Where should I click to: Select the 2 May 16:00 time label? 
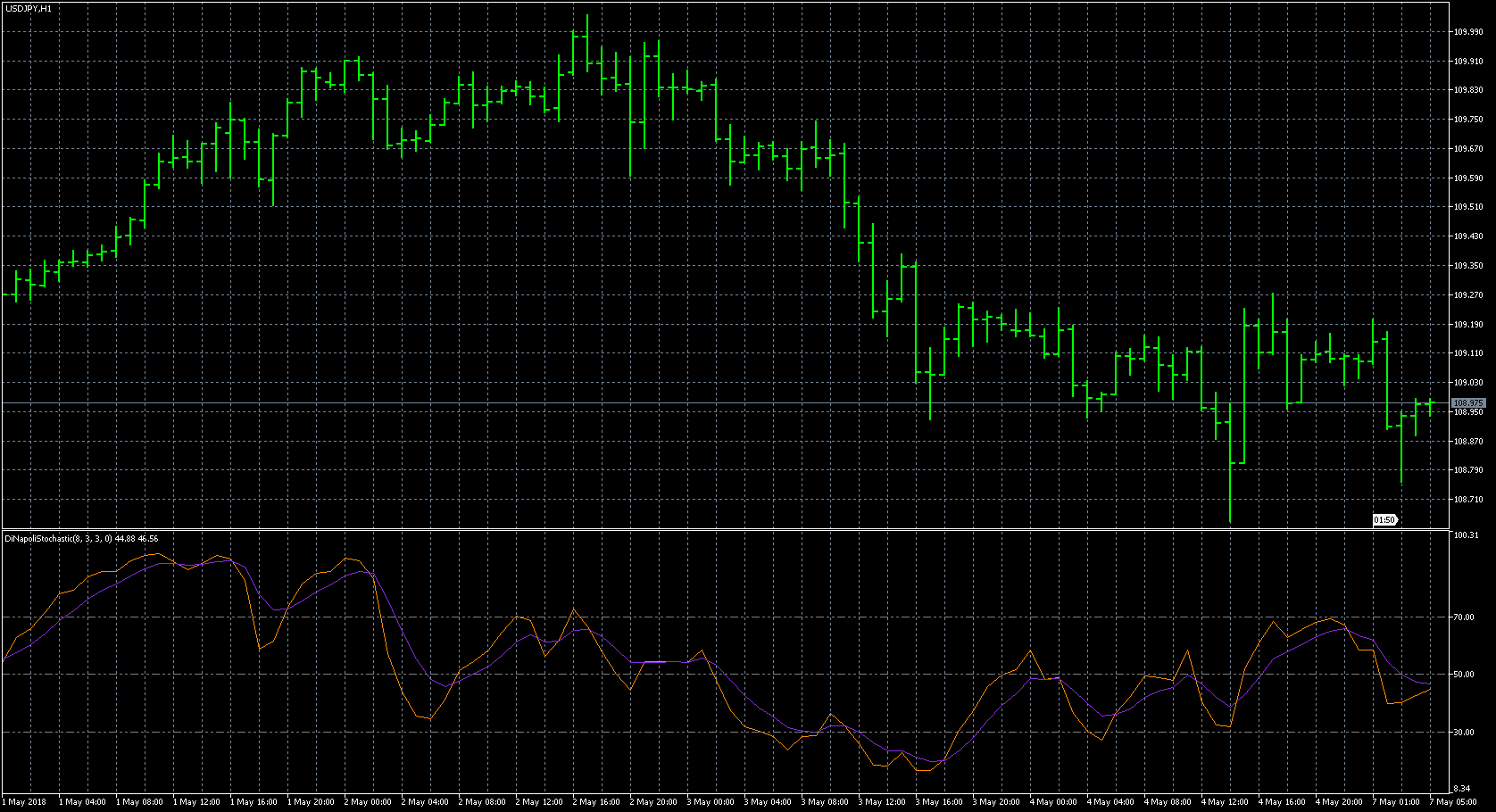pyautogui.click(x=596, y=802)
